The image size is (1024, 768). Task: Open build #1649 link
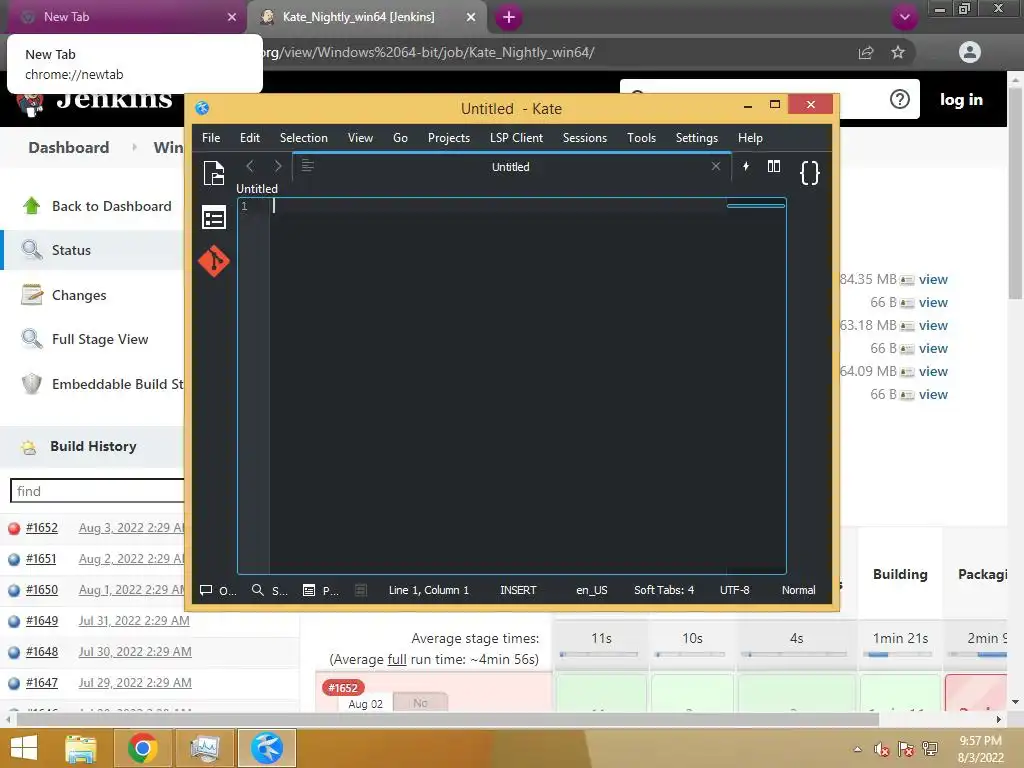[42, 620]
